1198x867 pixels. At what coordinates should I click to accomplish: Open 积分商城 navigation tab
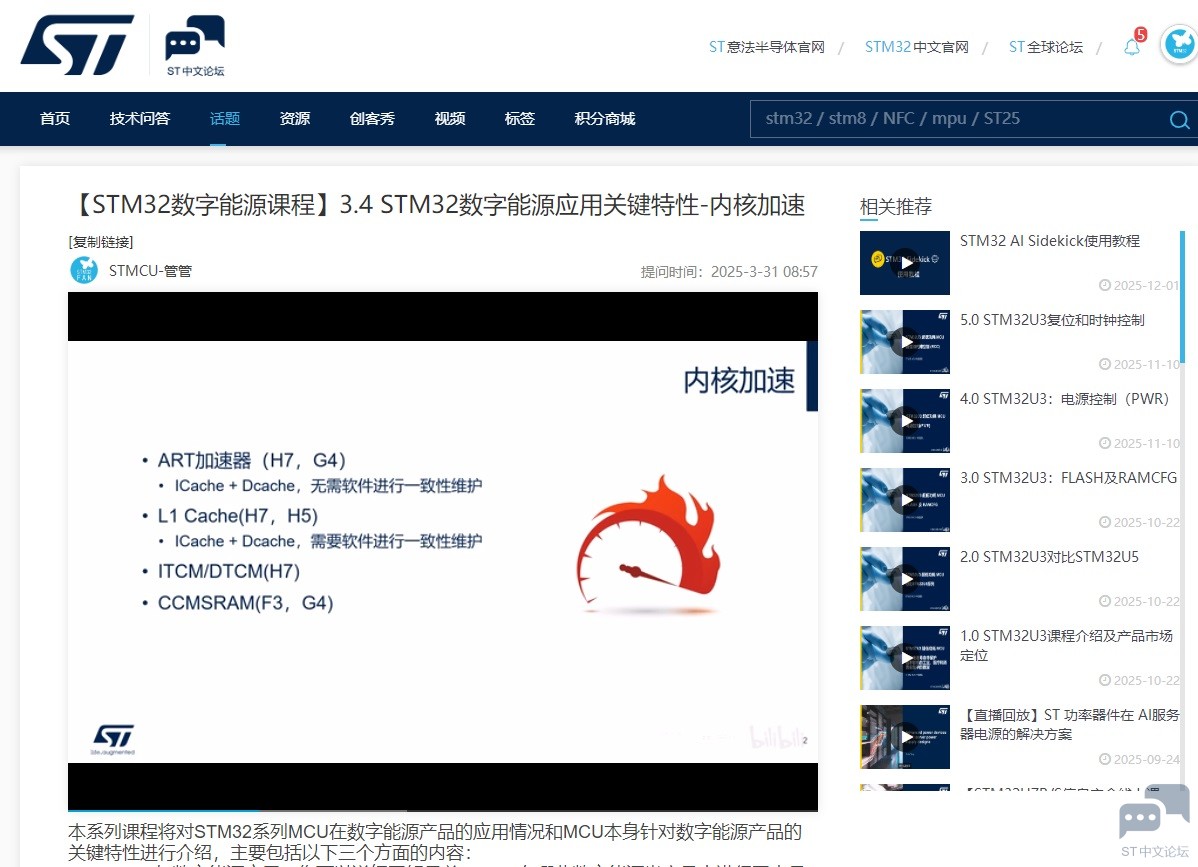coord(604,118)
